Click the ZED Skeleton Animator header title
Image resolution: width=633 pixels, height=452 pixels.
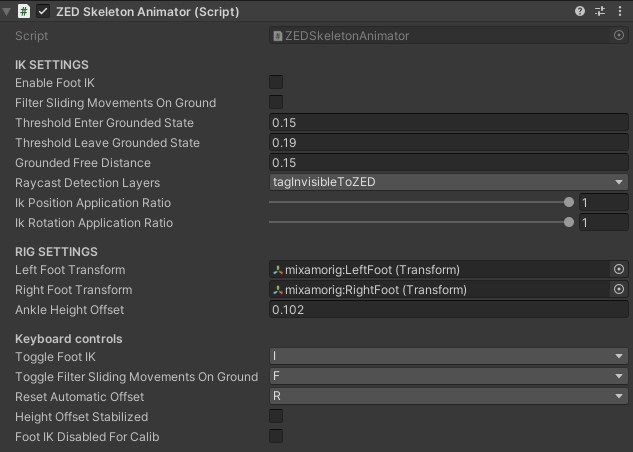click(x=147, y=11)
